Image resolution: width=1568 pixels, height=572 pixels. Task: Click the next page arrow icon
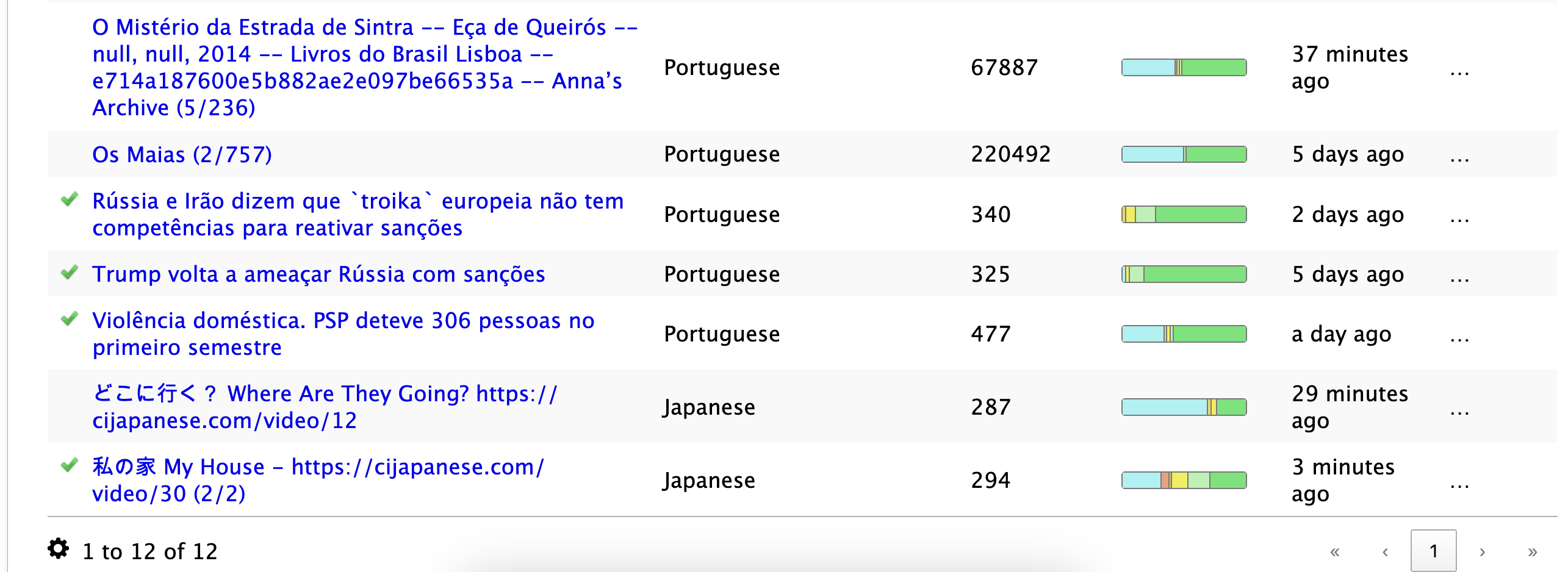pos(1483,552)
